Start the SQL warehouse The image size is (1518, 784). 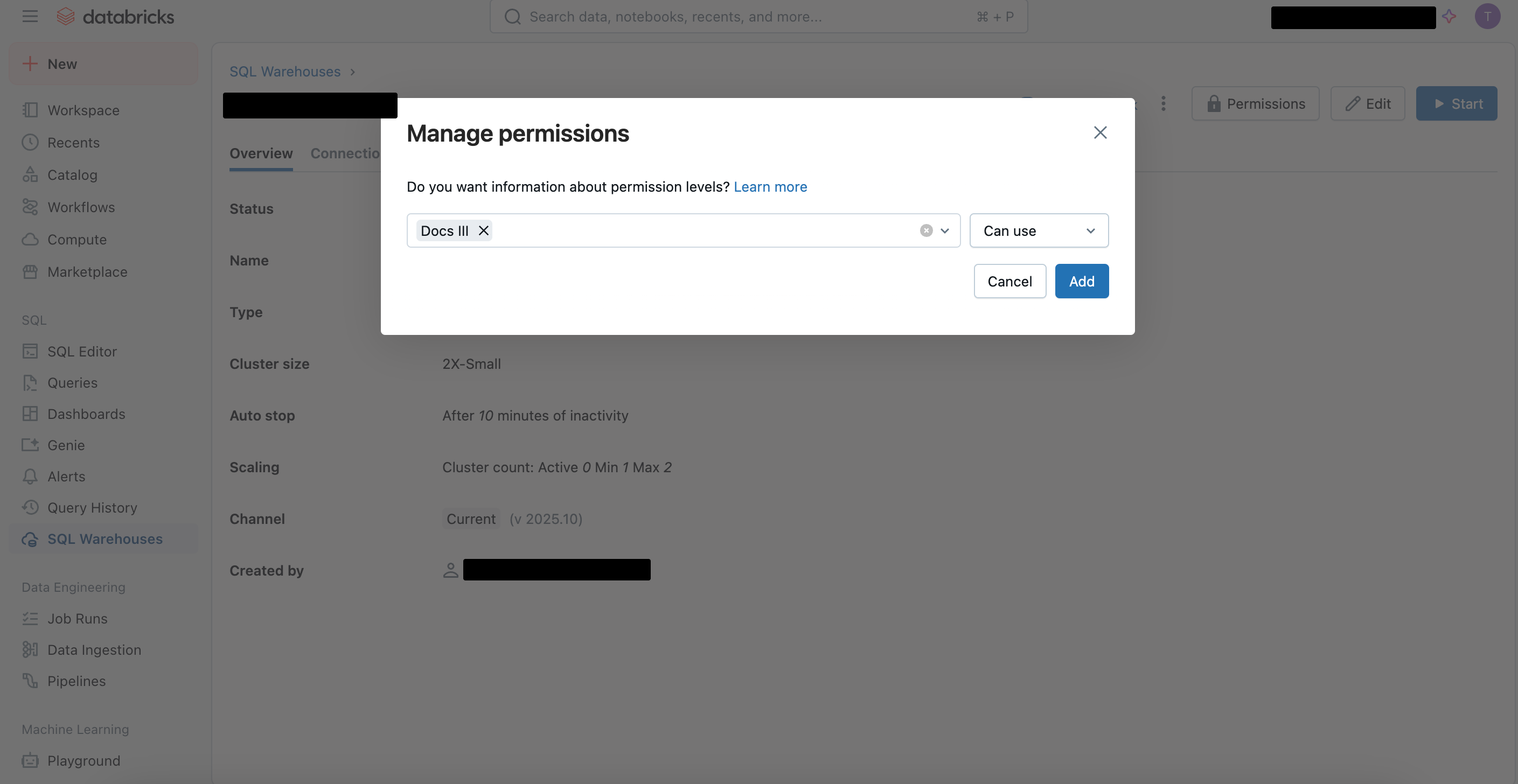pyautogui.click(x=1456, y=104)
